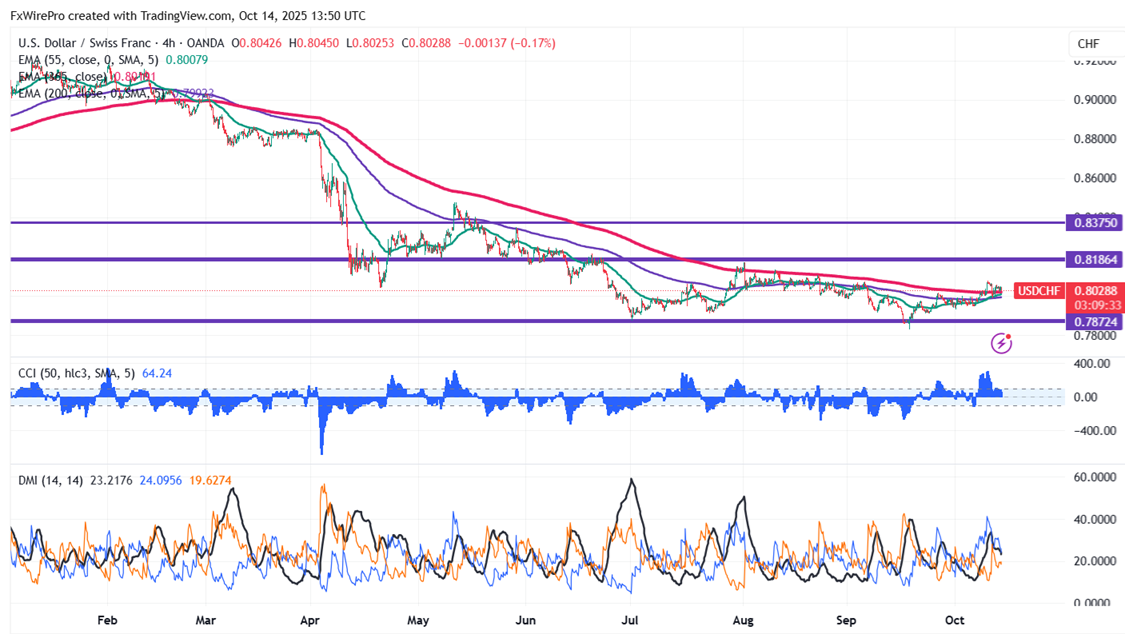
Task: Click the blue DMI value 24.0956
Action: click(161, 481)
